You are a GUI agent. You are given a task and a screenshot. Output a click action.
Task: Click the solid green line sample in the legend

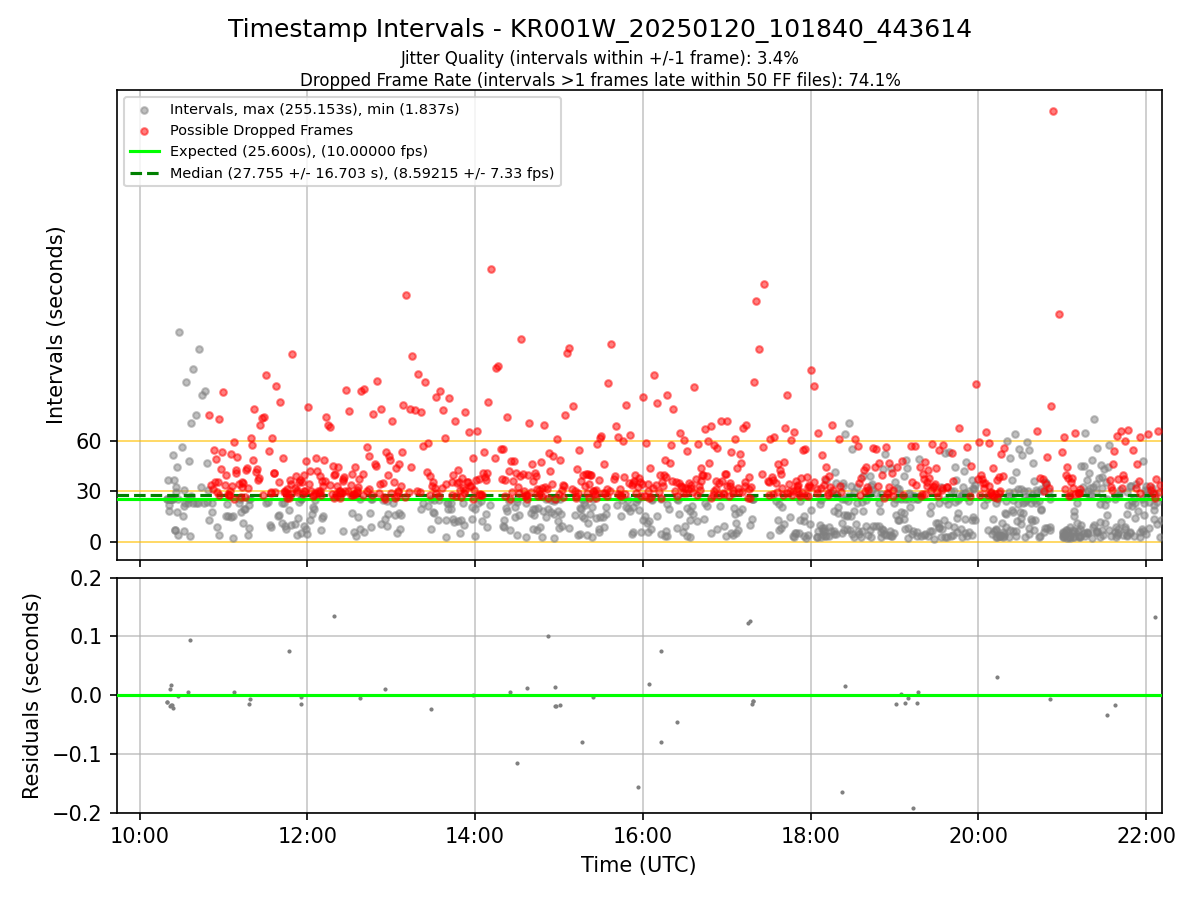click(x=146, y=152)
